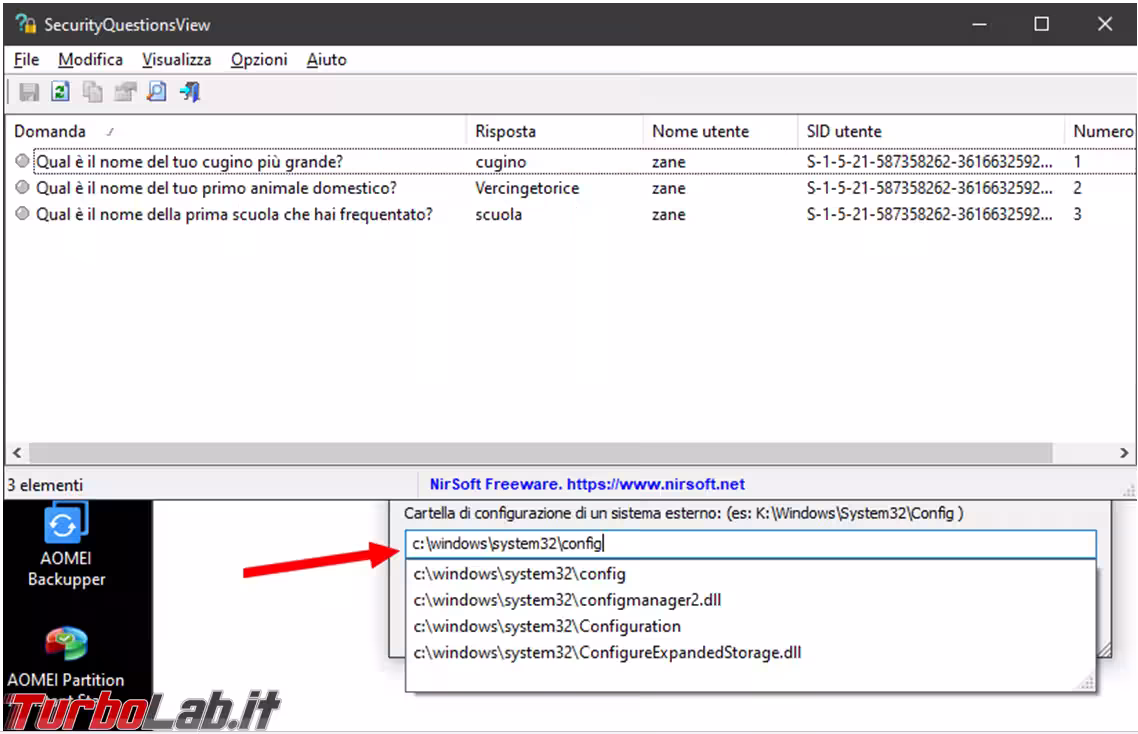The height and width of the screenshot is (734, 1138).
Task: Choose c:\windows\system32\Configuration from suggestions
Action: (x=546, y=627)
